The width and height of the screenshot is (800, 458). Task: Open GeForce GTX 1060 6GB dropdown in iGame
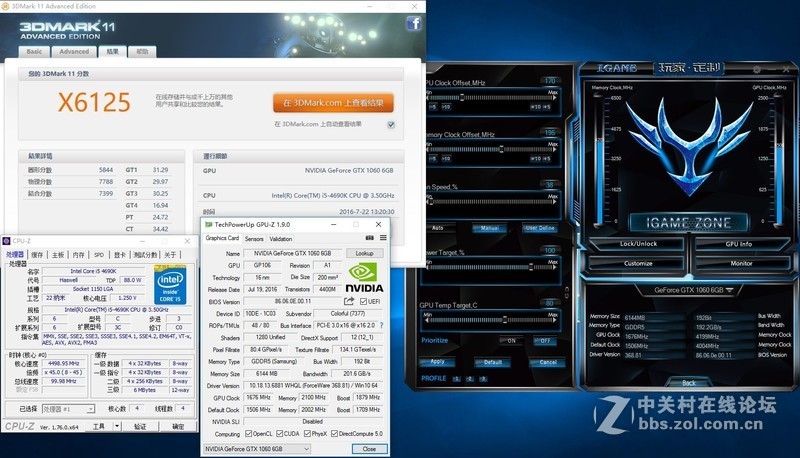click(693, 290)
